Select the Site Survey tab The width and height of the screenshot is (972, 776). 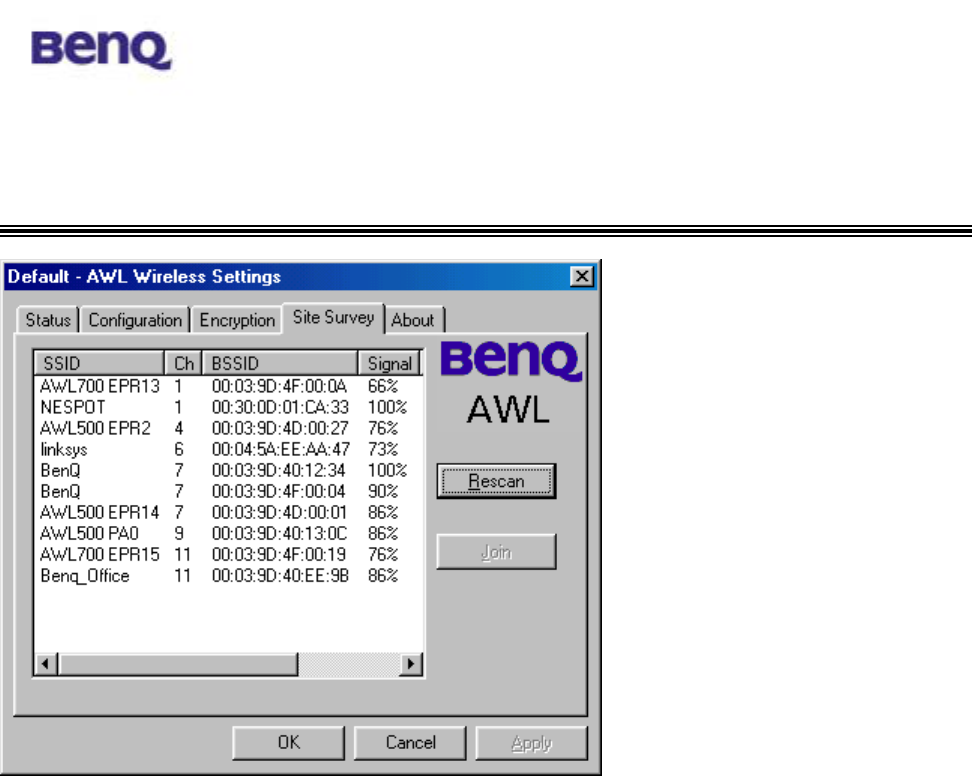pyautogui.click(x=334, y=317)
